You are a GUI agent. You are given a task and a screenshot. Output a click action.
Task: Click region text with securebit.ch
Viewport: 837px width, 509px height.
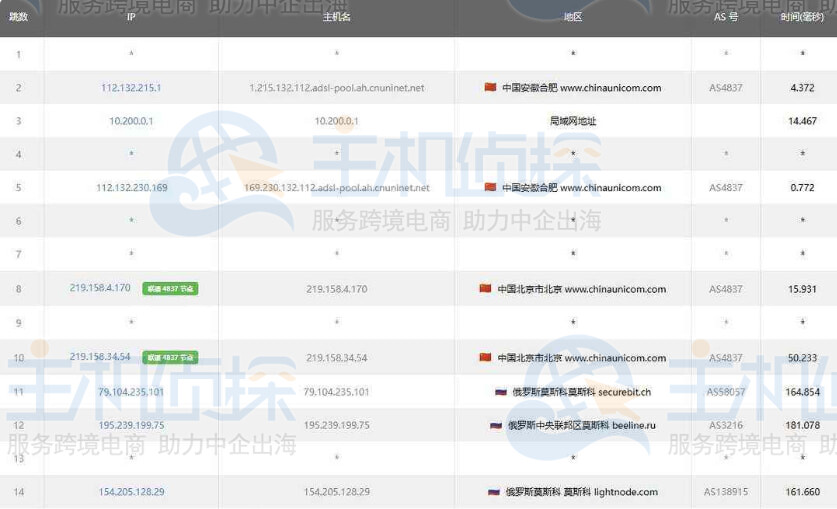[581, 392]
